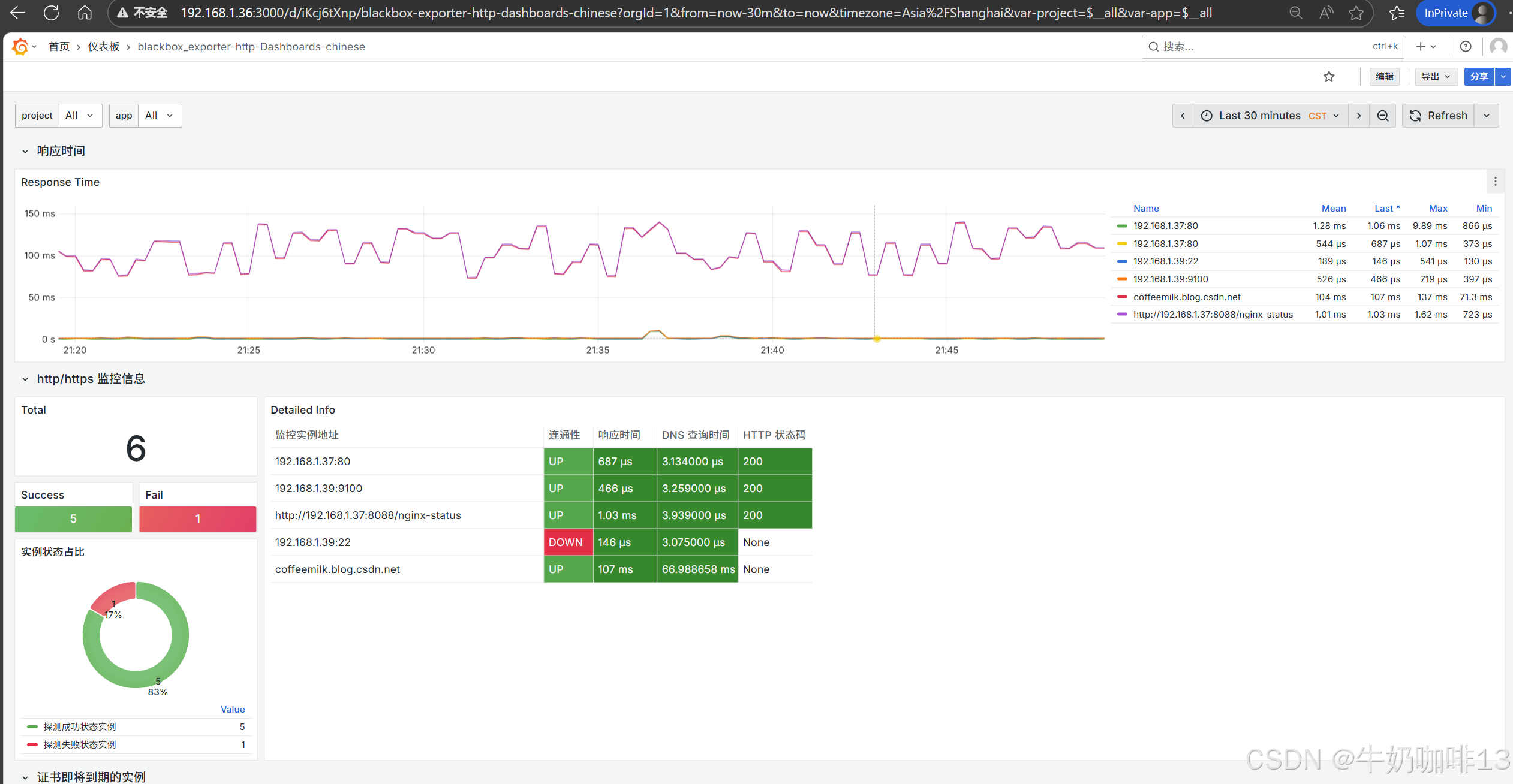Screen dimensions: 1513x784
Task: Toggle 192.168.1.39:22 series visibility in legend
Action: point(1165,261)
